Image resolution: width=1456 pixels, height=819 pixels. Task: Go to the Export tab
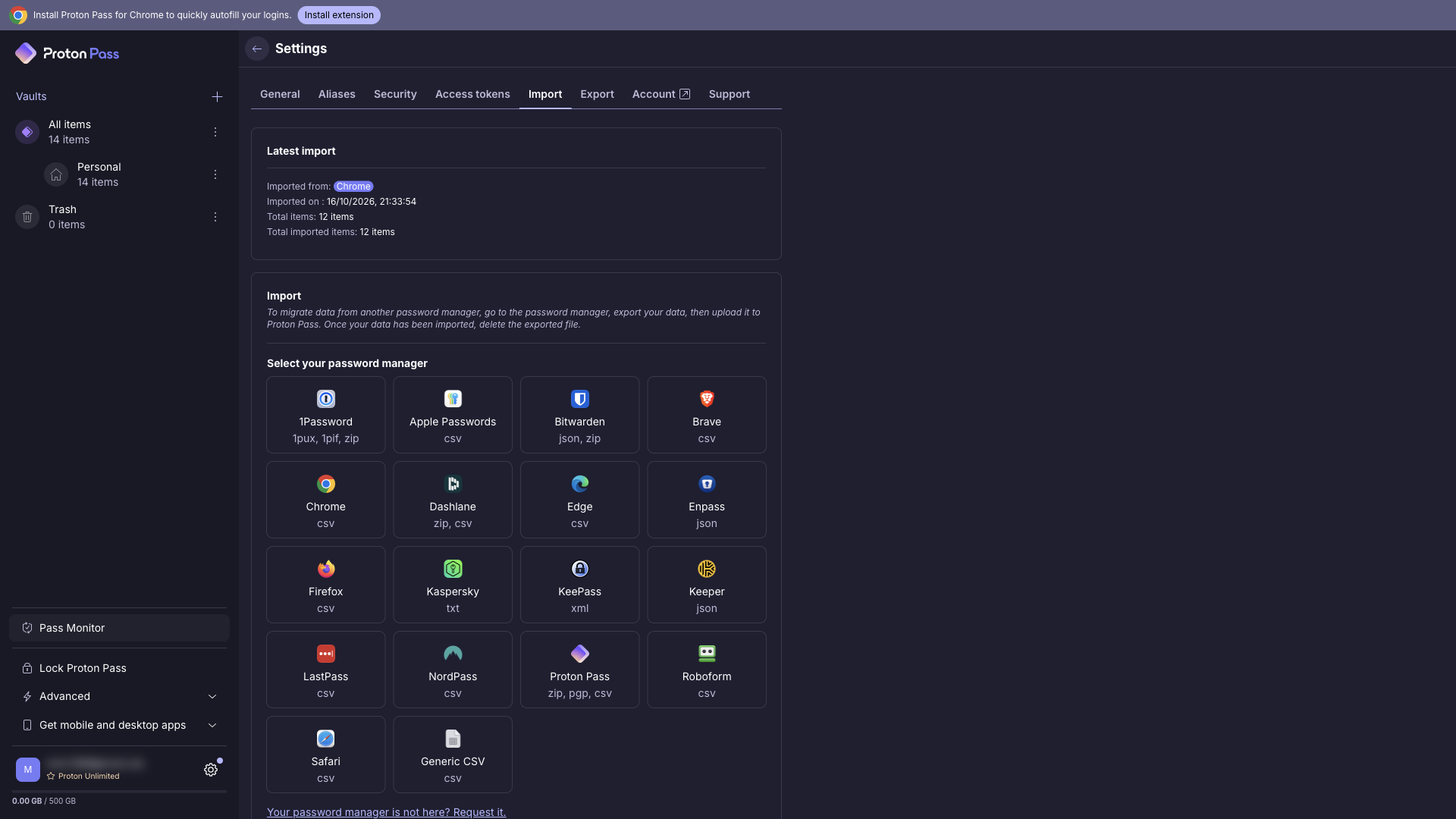coord(597,94)
